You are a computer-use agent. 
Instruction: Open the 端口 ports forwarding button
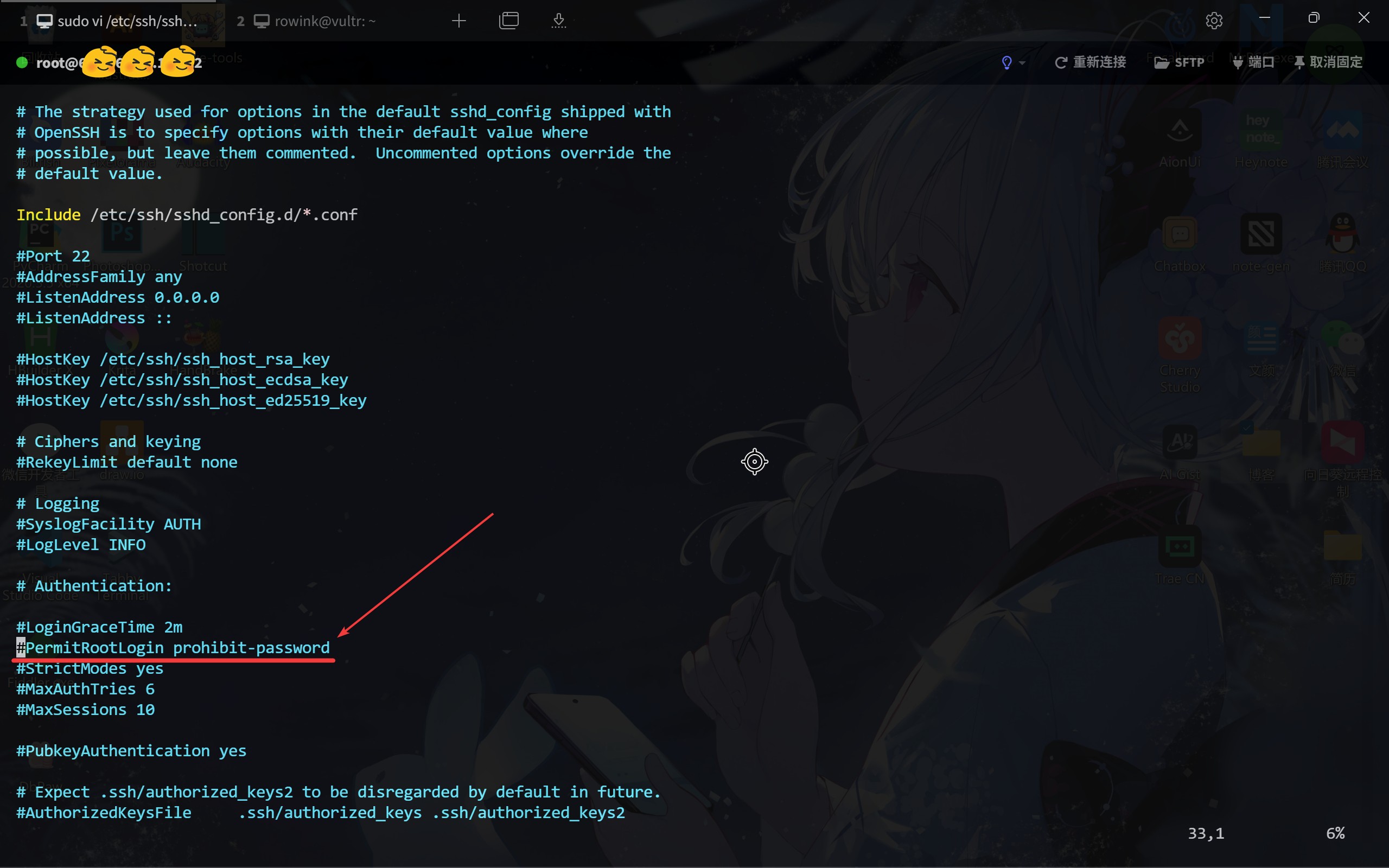(x=1253, y=62)
